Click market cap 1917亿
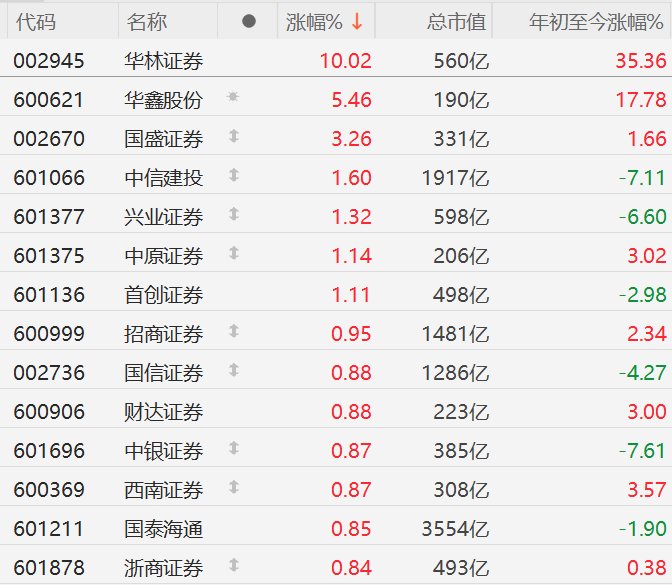672x585 pixels. 456,178
